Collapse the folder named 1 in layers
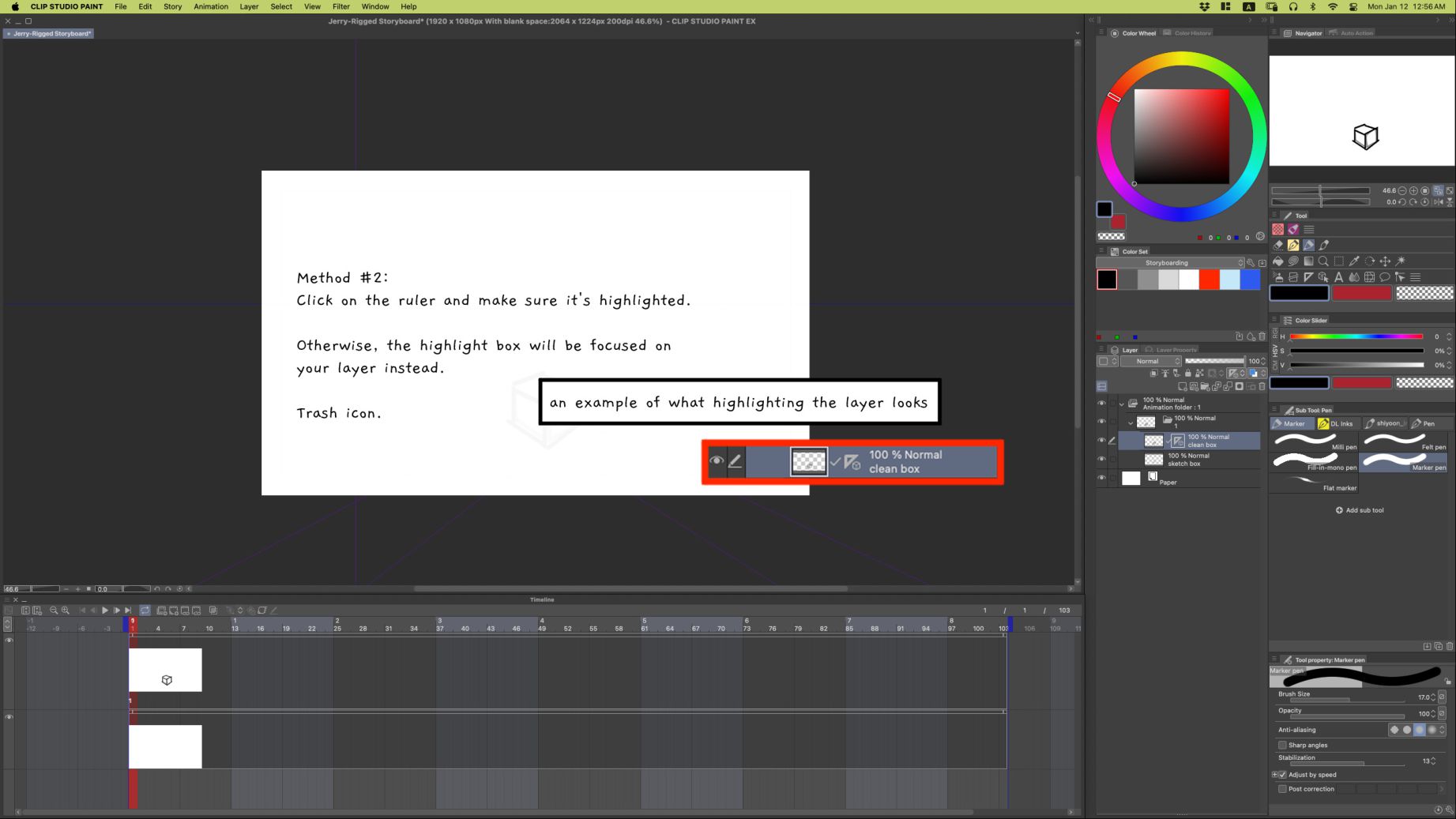1456x819 pixels. (1131, 423)
